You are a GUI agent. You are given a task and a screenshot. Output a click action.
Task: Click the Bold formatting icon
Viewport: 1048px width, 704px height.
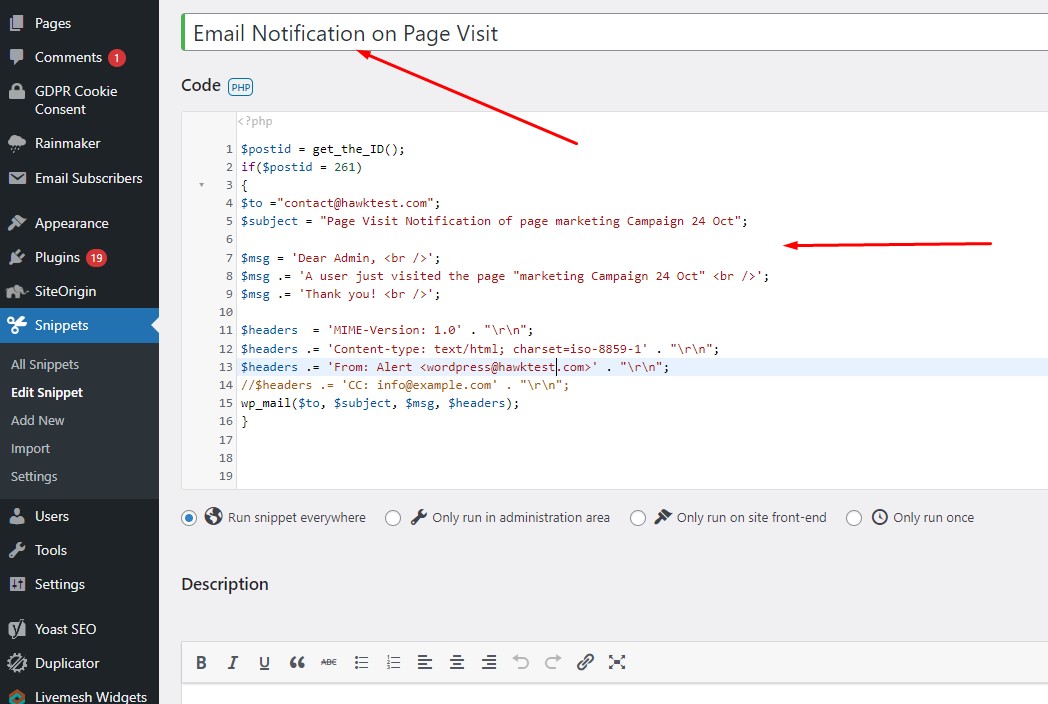[201, 662]
